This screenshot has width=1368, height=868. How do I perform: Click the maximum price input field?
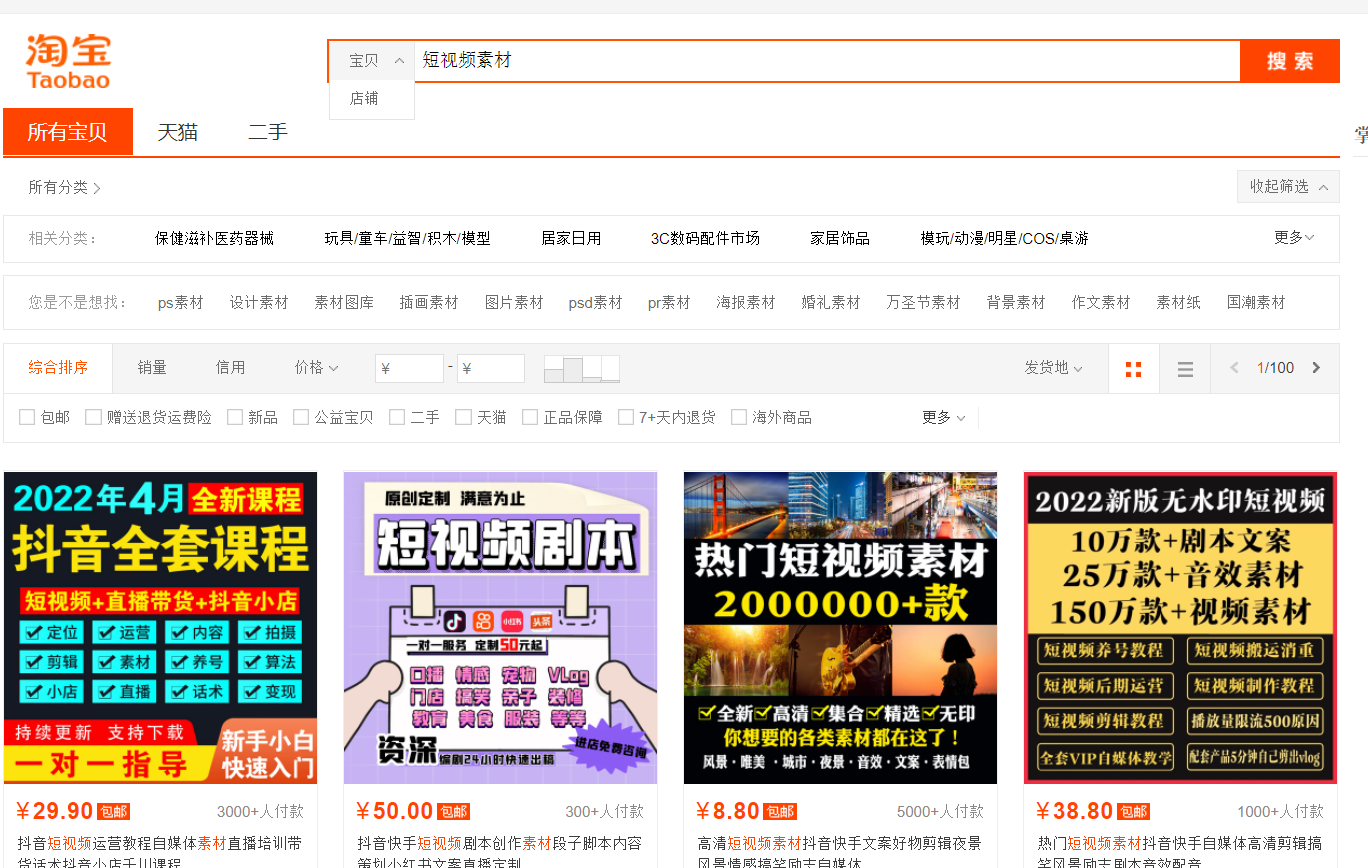491,368
